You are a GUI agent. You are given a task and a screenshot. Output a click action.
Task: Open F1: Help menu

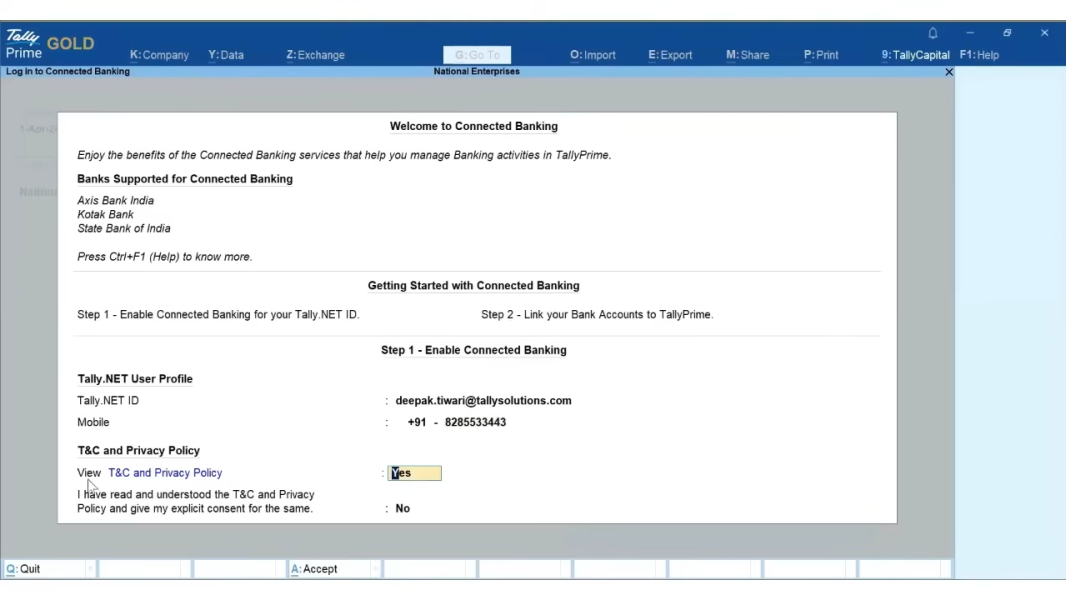coord(980,55)
